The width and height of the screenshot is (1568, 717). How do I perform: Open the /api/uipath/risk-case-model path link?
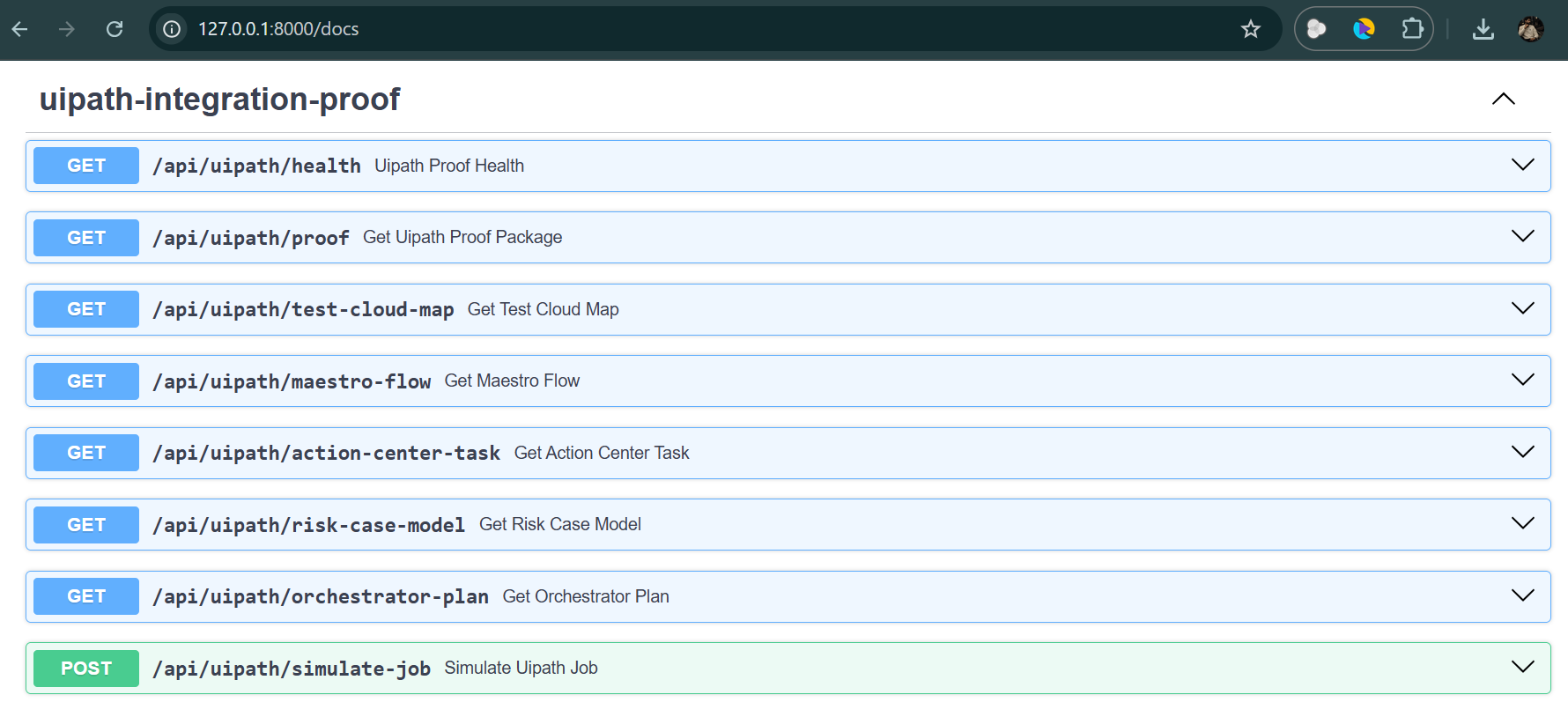(x=309, y=525)
